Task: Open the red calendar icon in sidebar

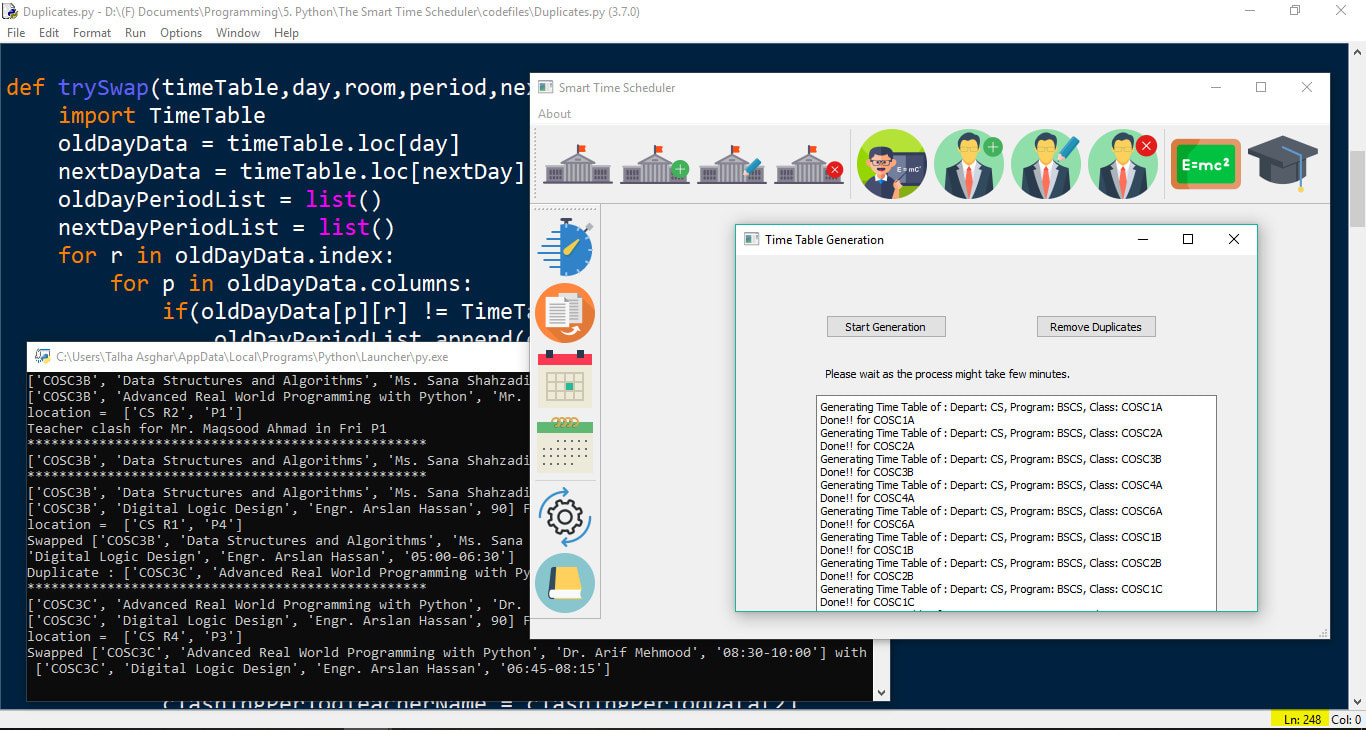Action: (x=565, y=379)
